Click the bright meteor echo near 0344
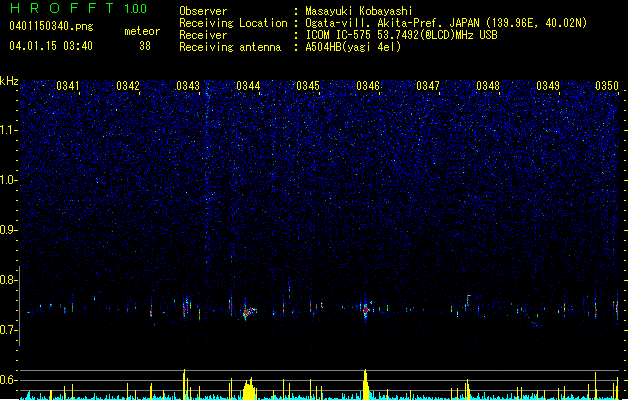The width and height of the screenshot is (629, 400). (249, 312)
